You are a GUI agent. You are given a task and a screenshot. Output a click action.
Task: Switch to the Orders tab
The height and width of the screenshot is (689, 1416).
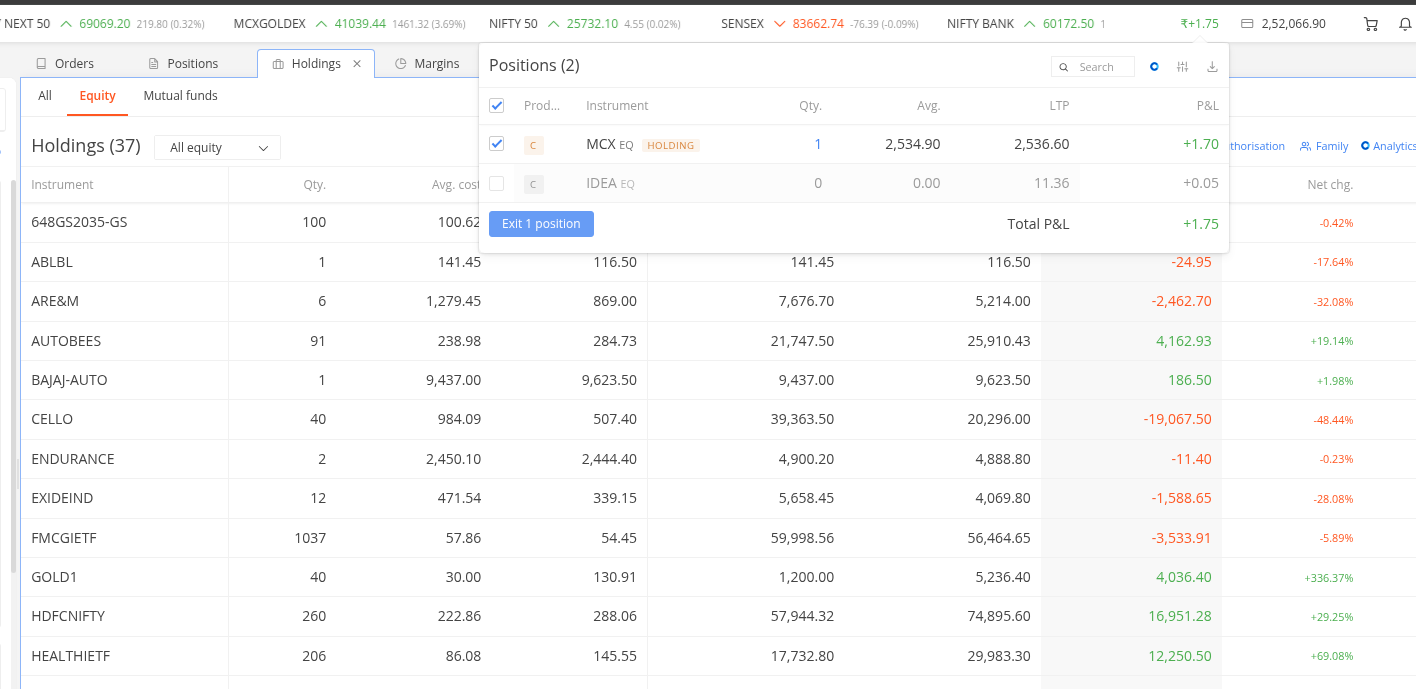coord(65,64)
